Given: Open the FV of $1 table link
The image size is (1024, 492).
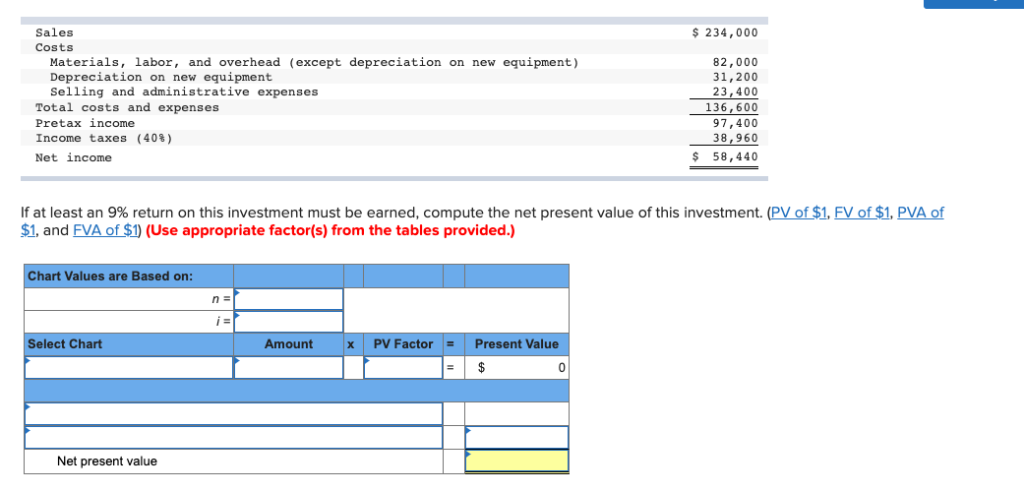Looking at the screenshot, I should click(x=863, y=212).
